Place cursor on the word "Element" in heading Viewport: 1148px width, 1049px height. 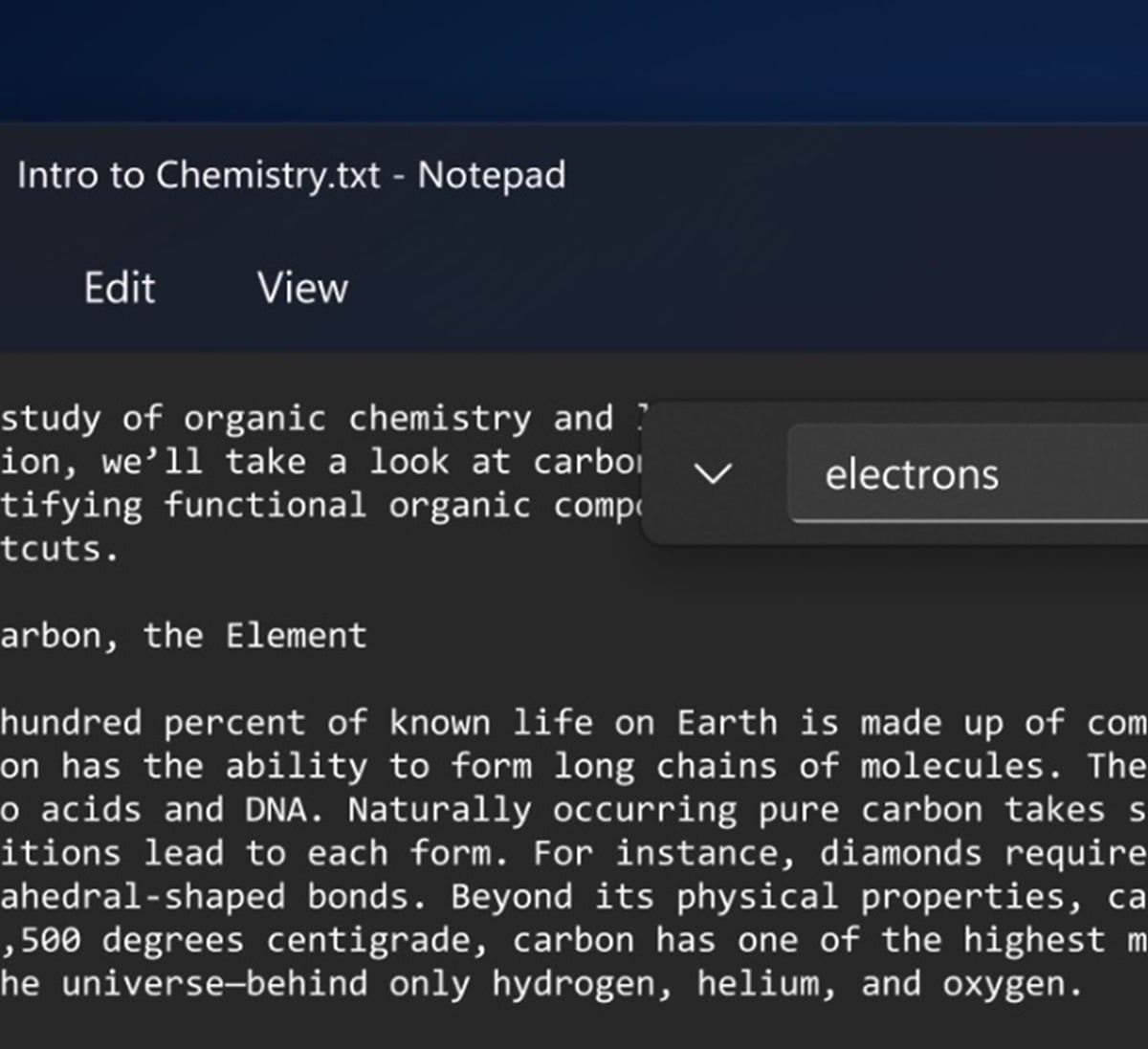(296, 636)
